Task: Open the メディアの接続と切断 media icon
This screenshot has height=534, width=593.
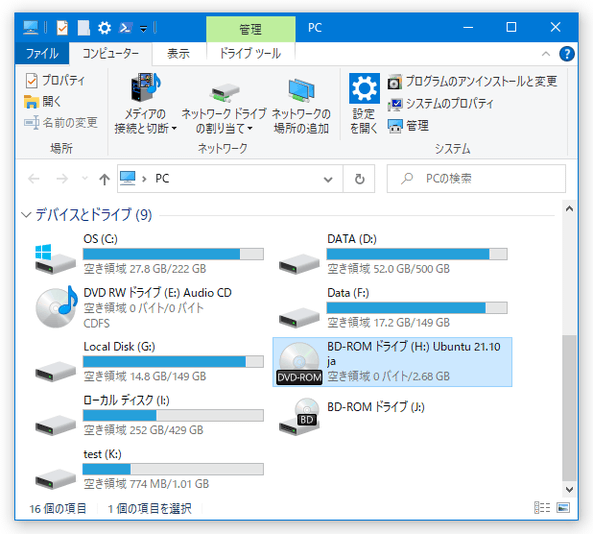Action: coord(146,87)
